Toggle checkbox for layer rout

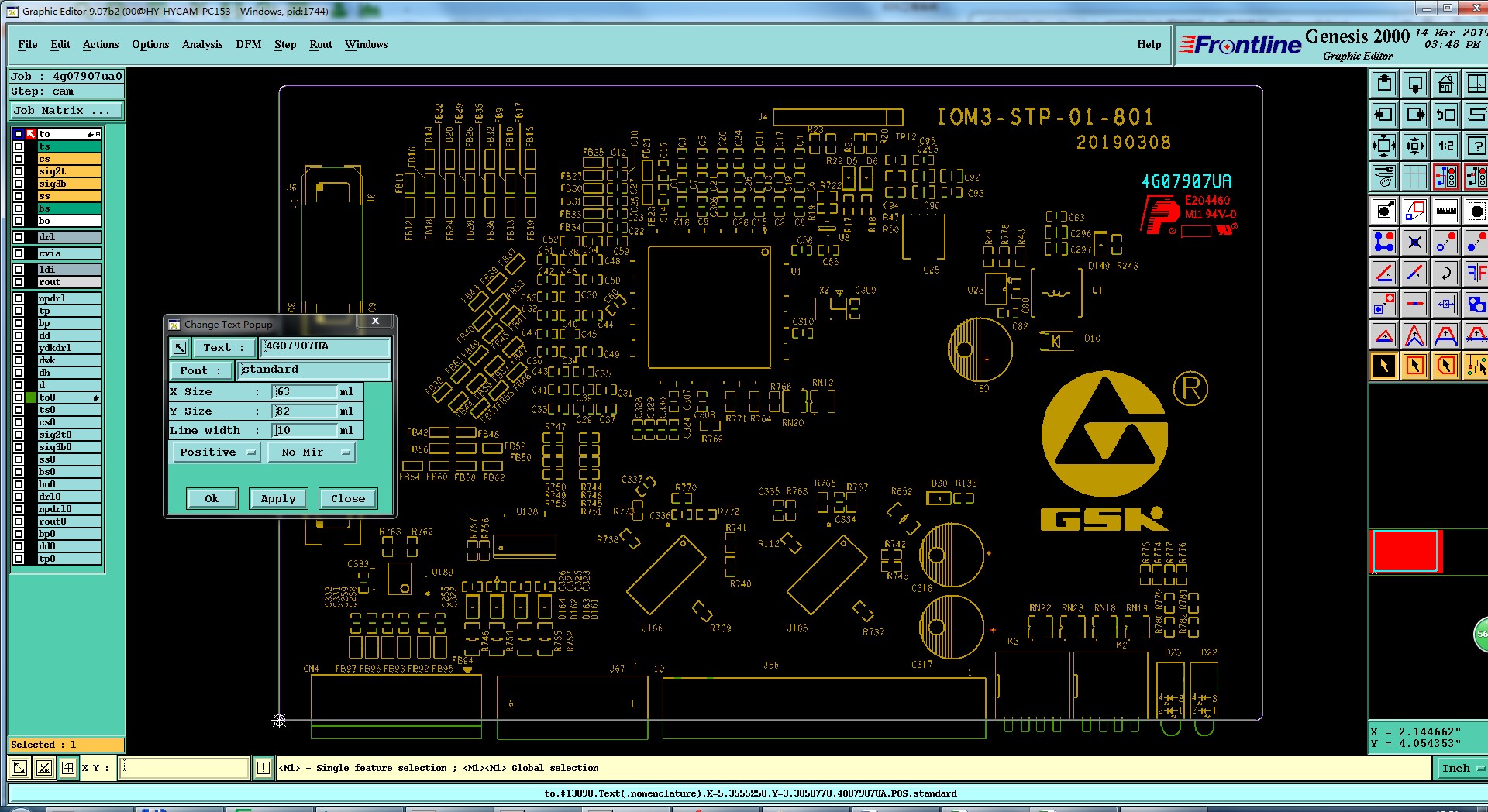click(x=19, y=282)
